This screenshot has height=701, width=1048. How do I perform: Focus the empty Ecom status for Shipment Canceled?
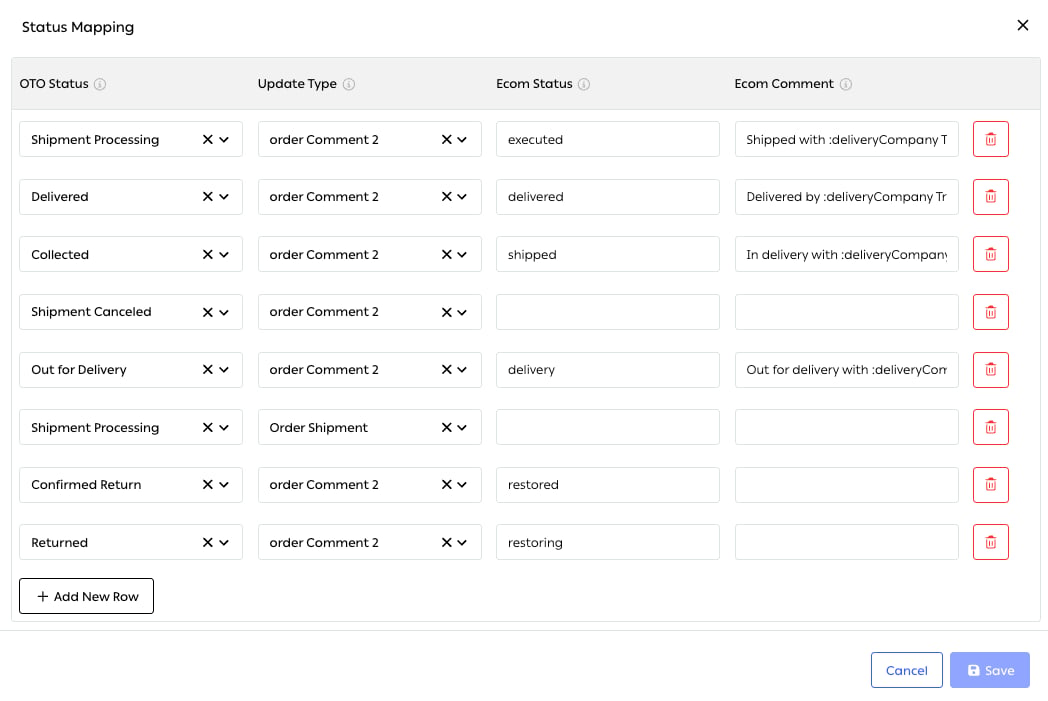pos(608,312)
